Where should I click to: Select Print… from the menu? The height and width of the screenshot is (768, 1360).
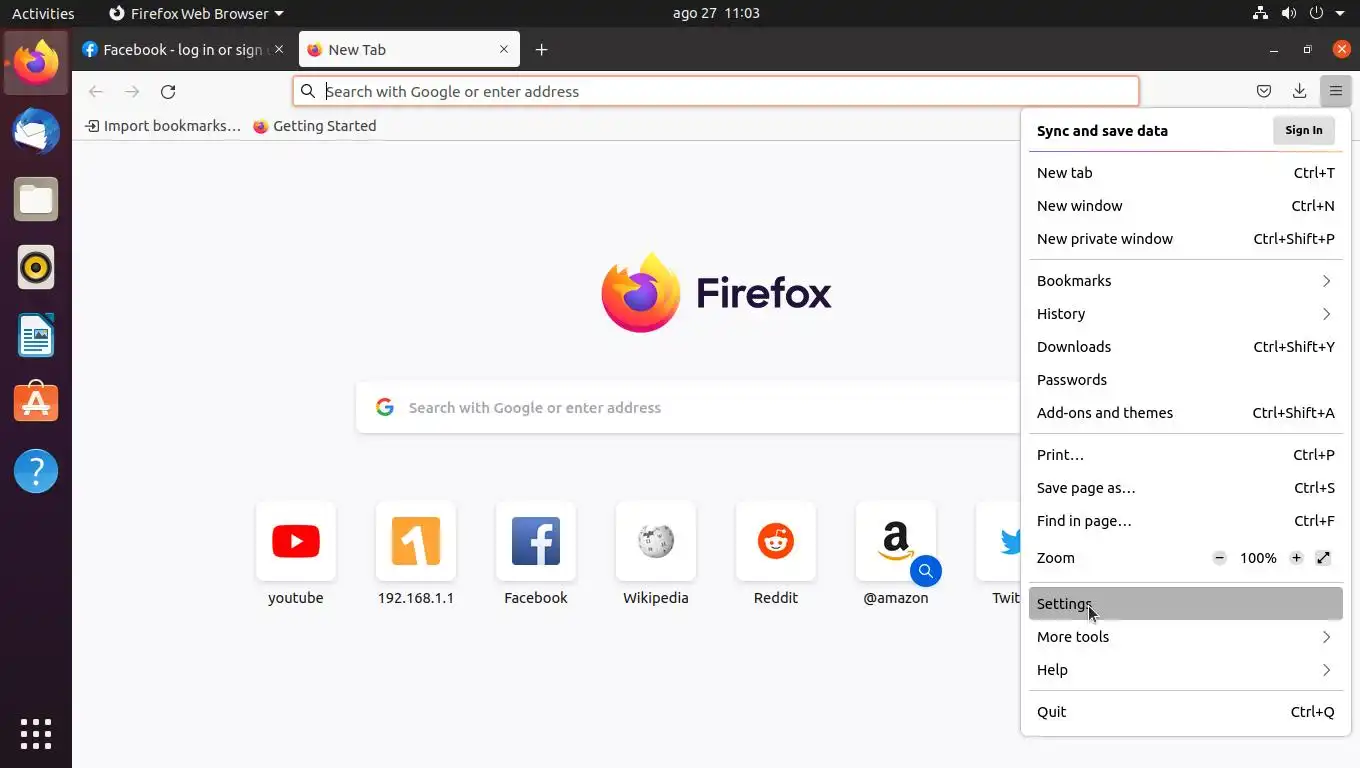(1186, 455)
